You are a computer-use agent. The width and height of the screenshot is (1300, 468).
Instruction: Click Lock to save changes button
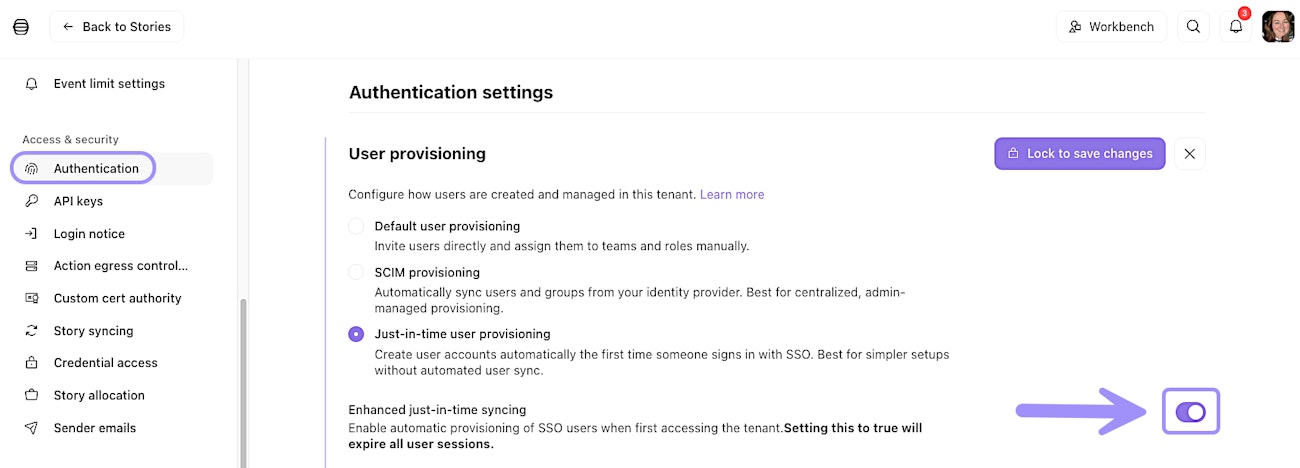point(1079,154)
